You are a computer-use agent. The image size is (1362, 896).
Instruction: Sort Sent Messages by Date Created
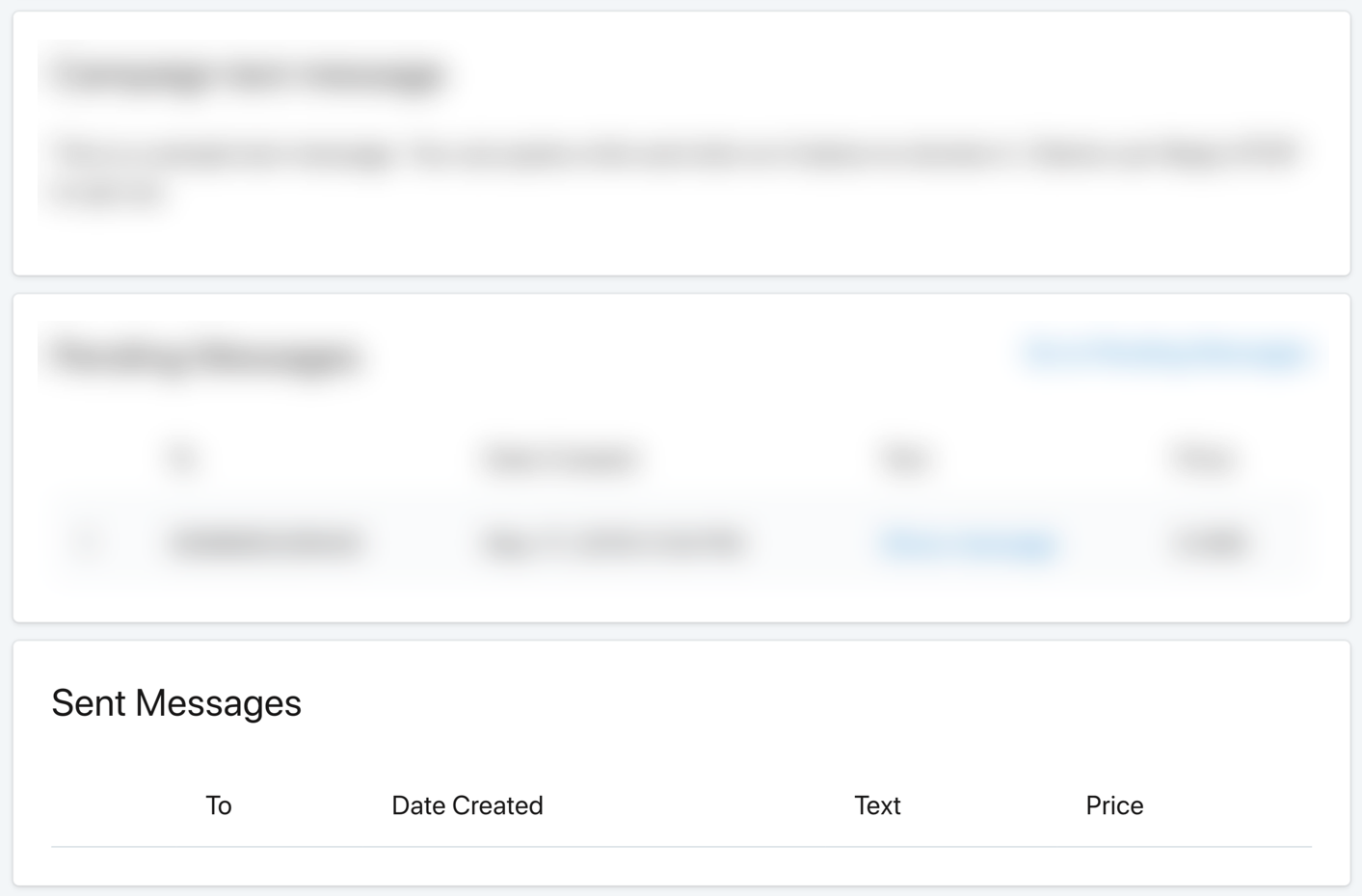[x=467, y=805]
